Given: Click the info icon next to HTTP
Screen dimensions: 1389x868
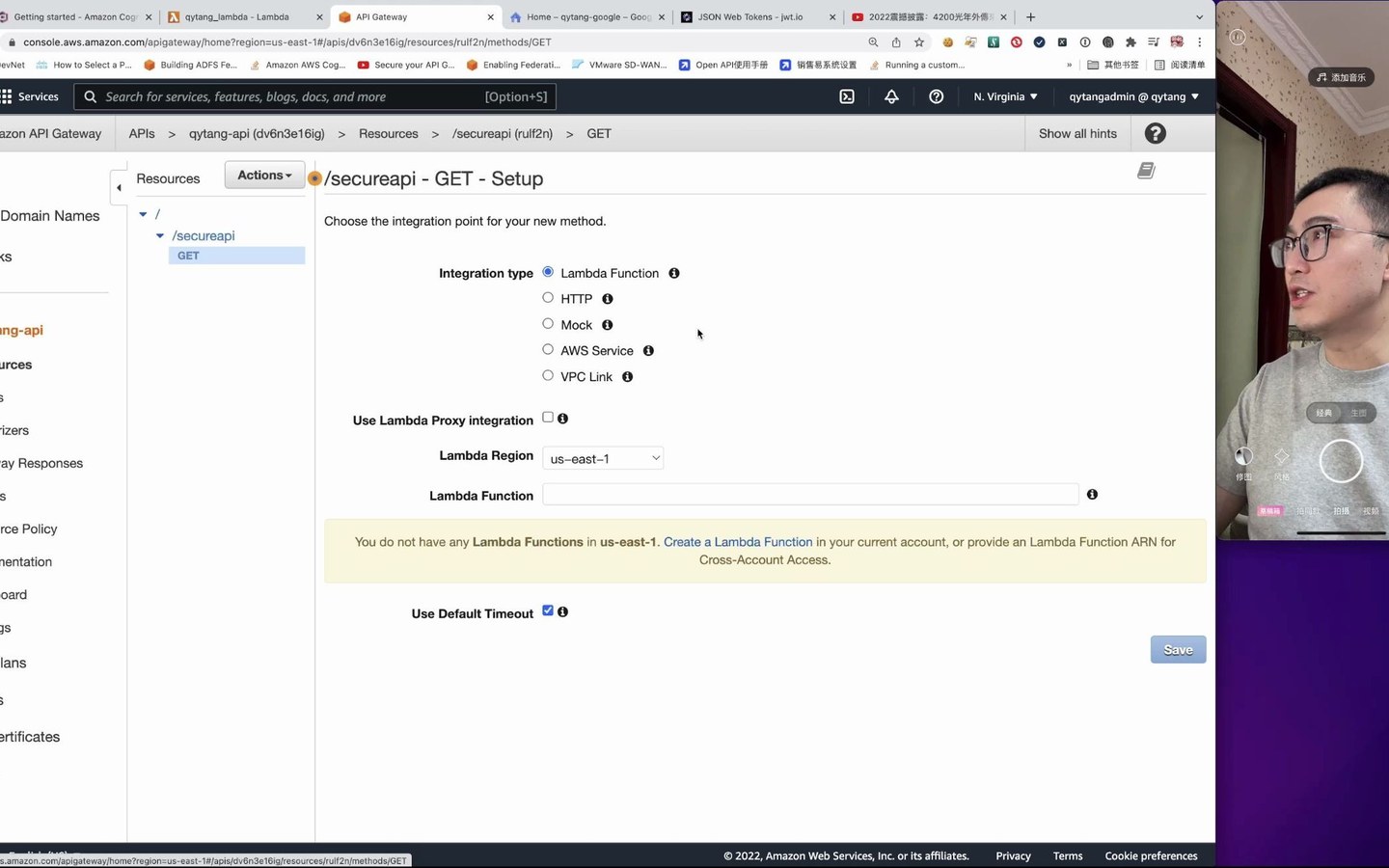Looking at the screenshot, I should point(608,299).
